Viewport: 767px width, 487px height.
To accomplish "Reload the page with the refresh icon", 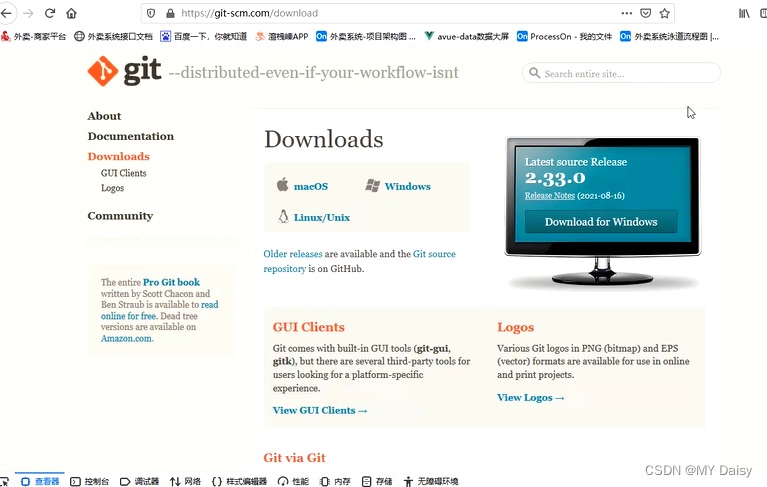I will click(x=50, y=13).
